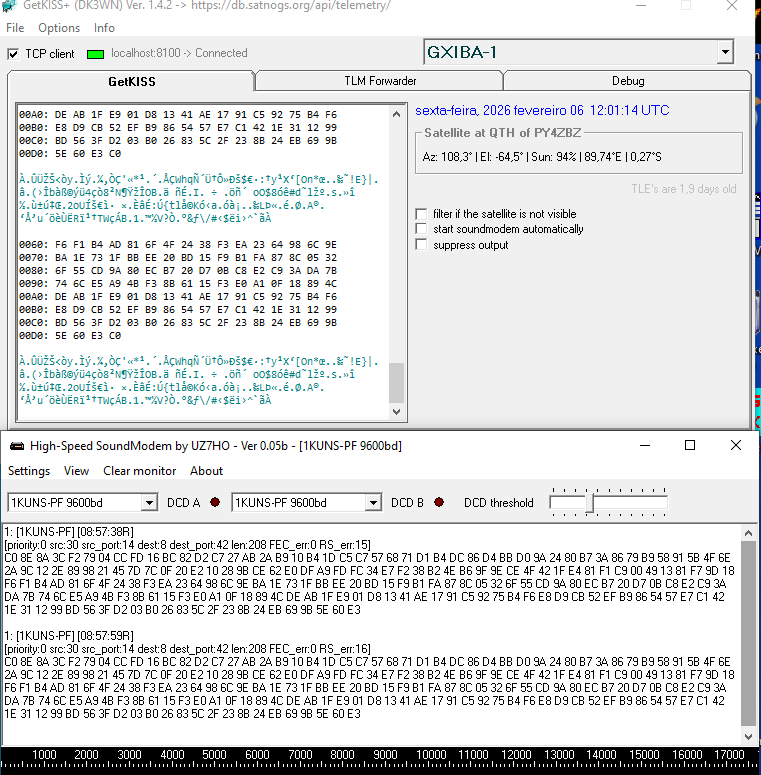
Task: Minimize the High-Speed SoundModem window
Action: coord(643,445)
